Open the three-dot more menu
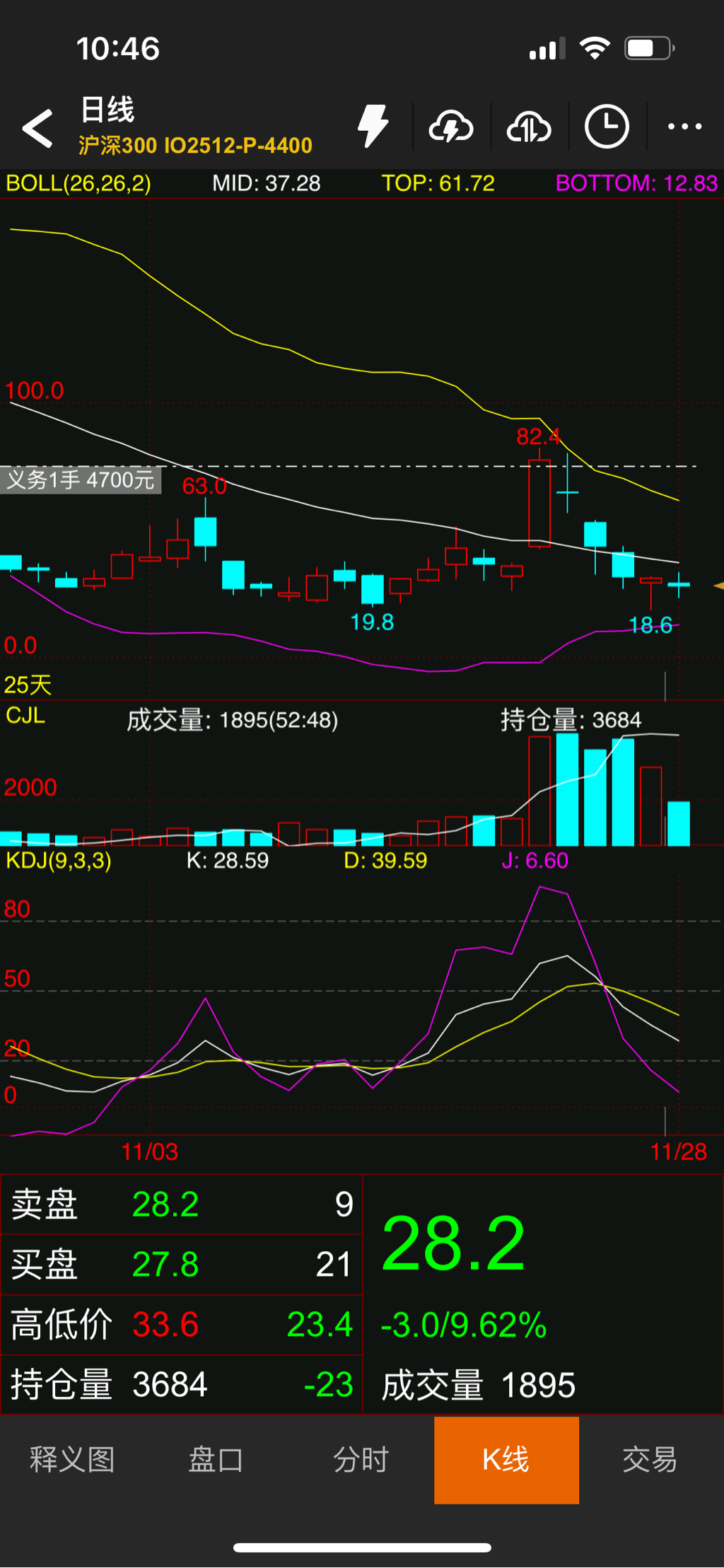Image resolution: width=724 pixels, height=1568 pixels. 684,127
